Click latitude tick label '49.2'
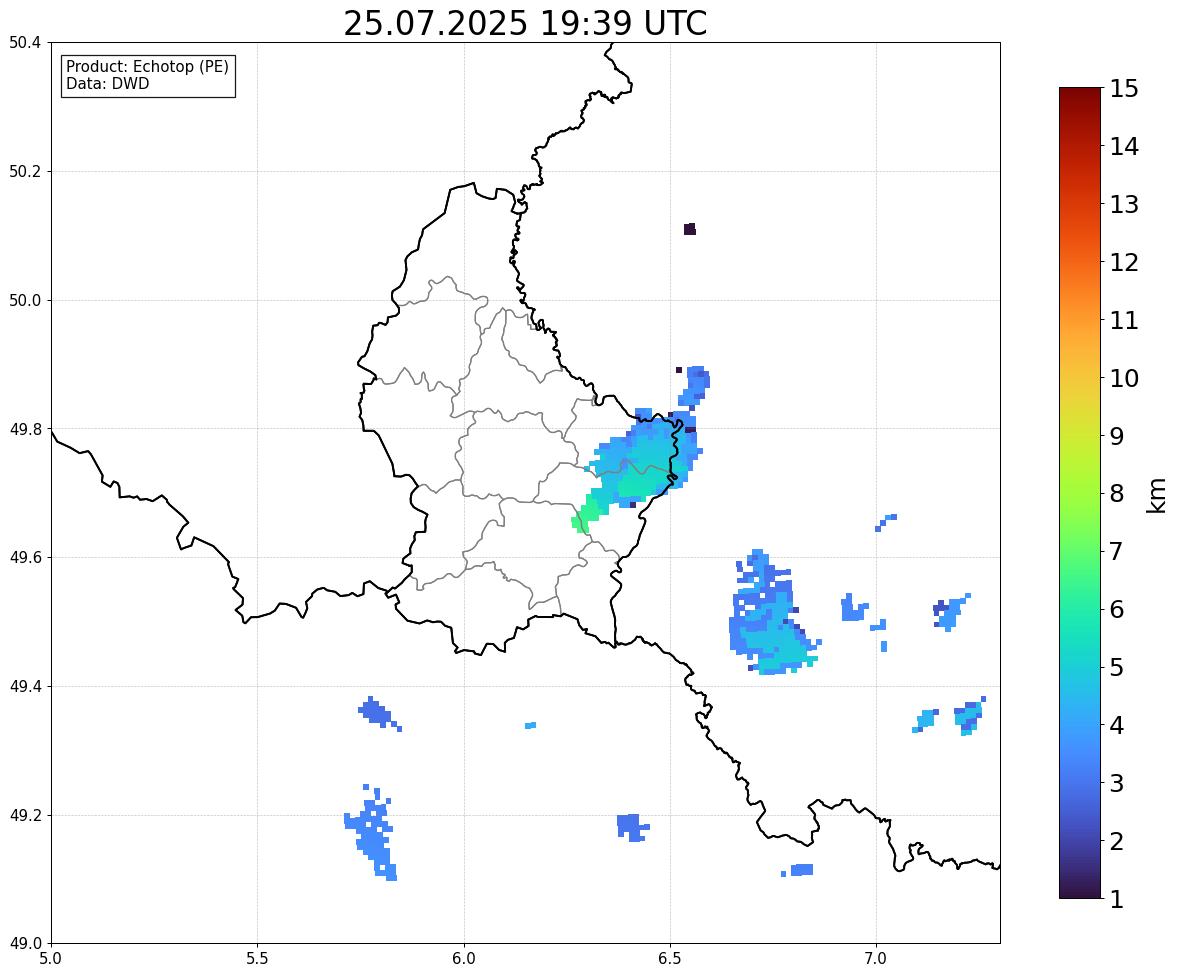The width and height of the screenshot is (1178, 976). coord(26,815)
